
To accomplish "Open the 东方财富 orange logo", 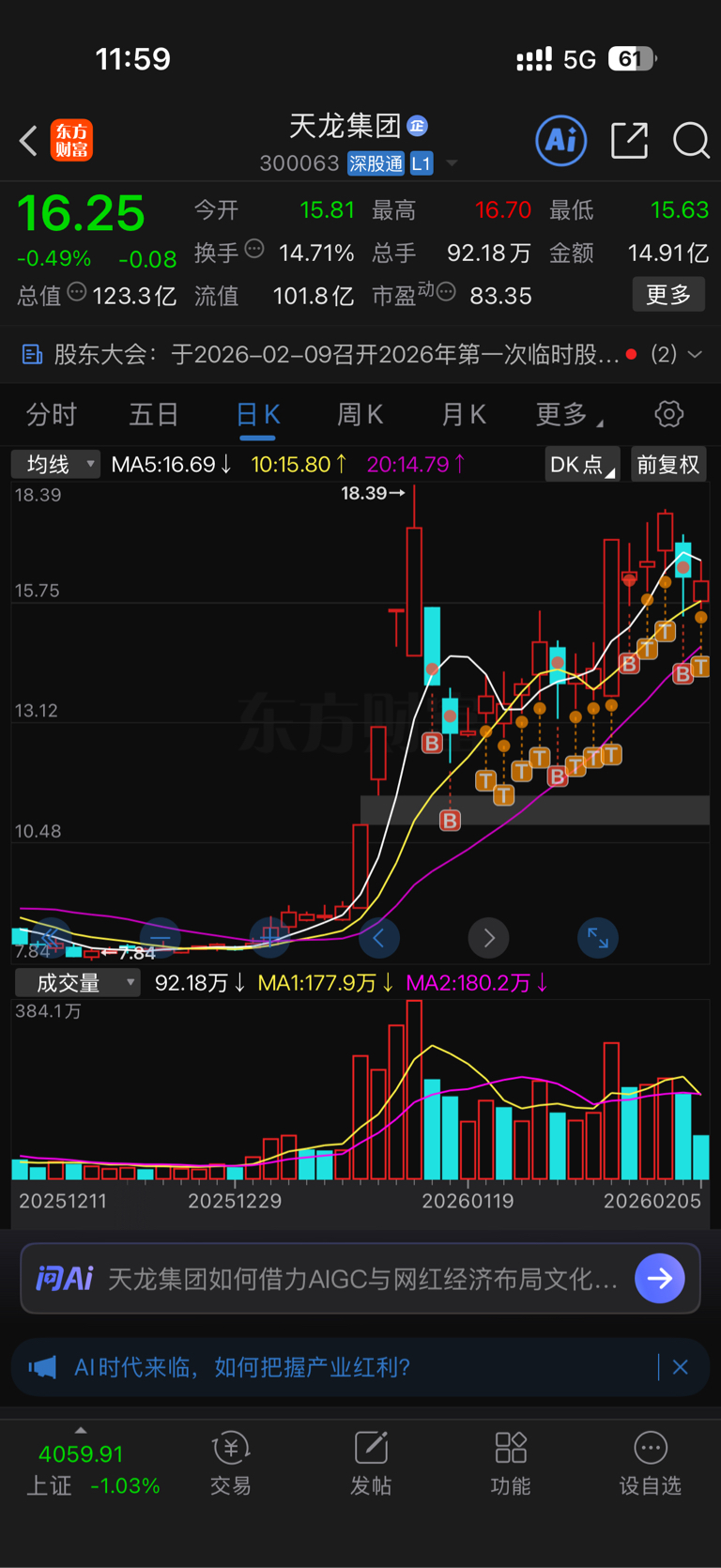I will [x=71, y=141].
